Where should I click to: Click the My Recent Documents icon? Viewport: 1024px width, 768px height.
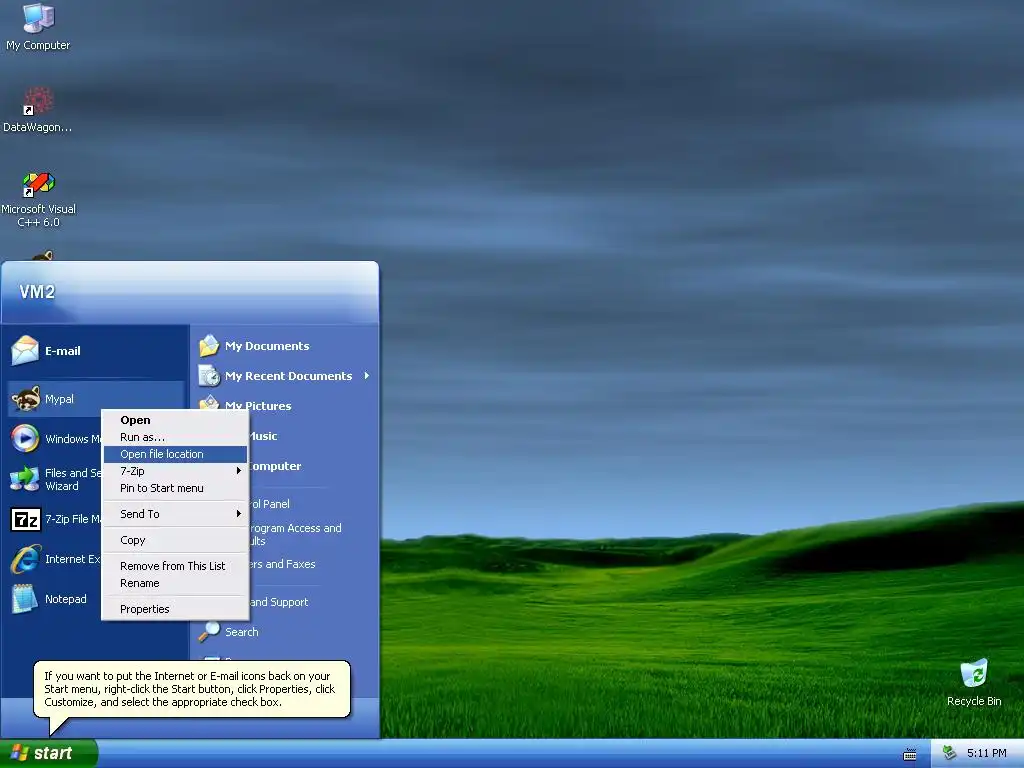[209, 376]
